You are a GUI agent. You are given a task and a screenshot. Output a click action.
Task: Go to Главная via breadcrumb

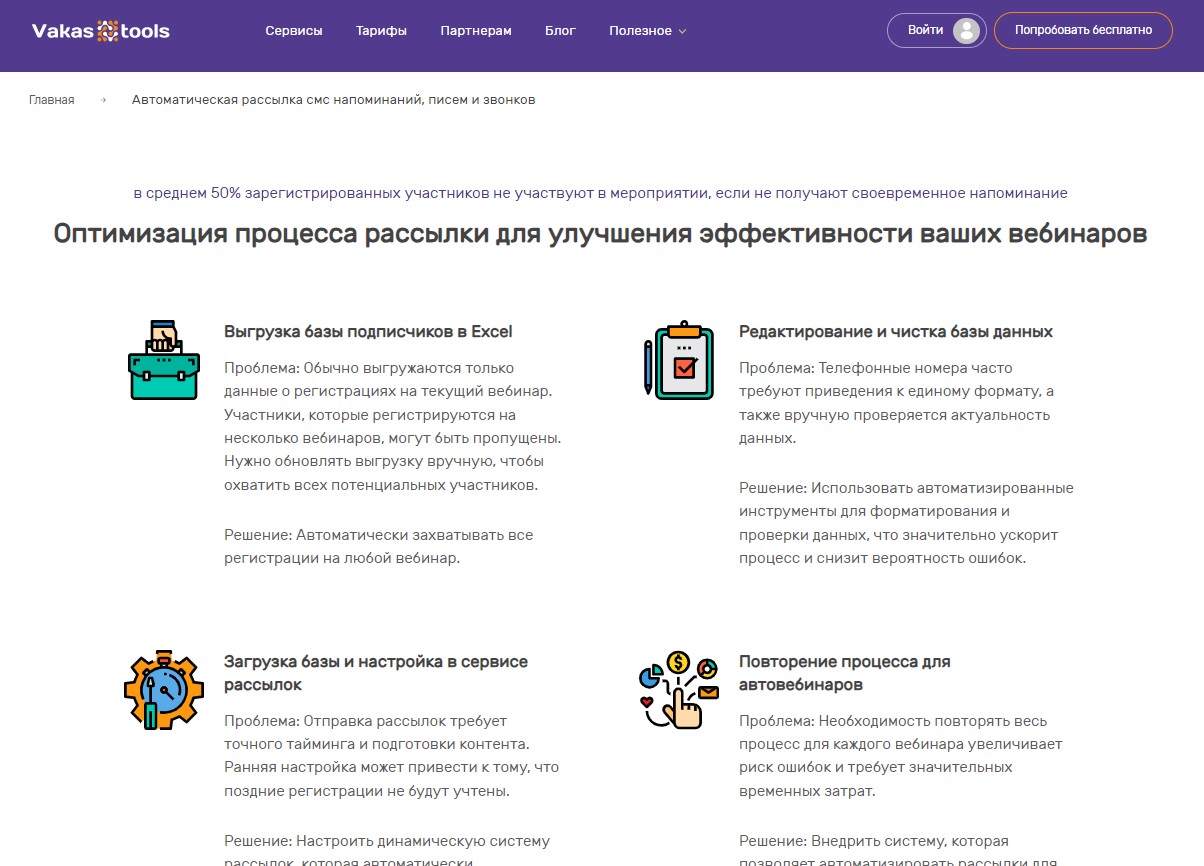pos(52,100)
